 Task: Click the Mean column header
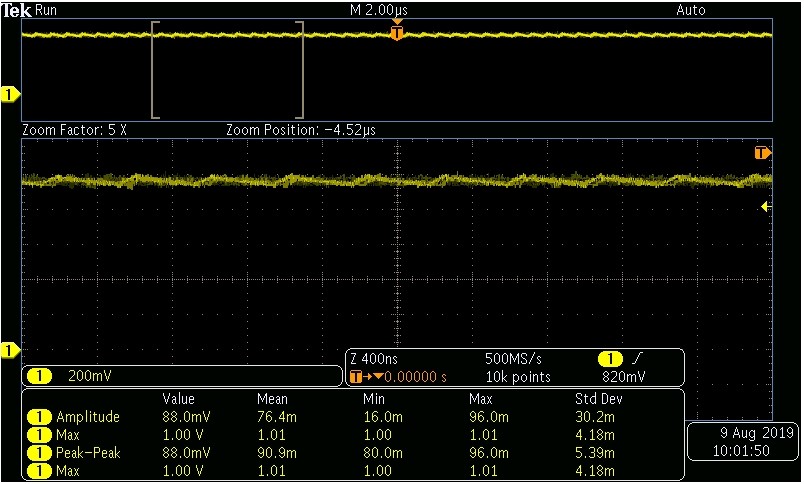tap(272, 399)
